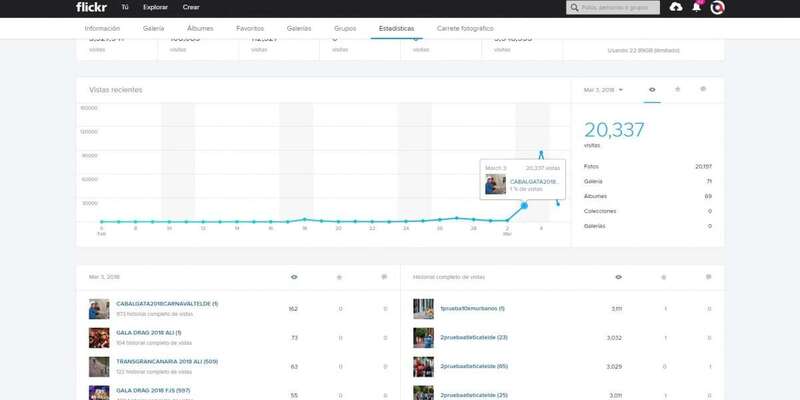Open the upload cloud icon

pyautogui.click(x=676, y=7)
